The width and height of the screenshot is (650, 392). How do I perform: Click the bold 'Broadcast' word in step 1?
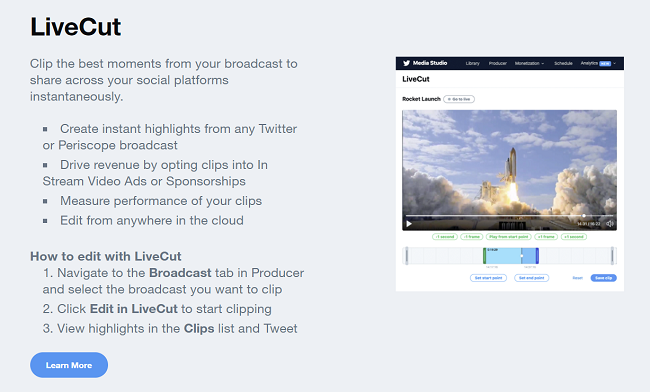(180, 273)
